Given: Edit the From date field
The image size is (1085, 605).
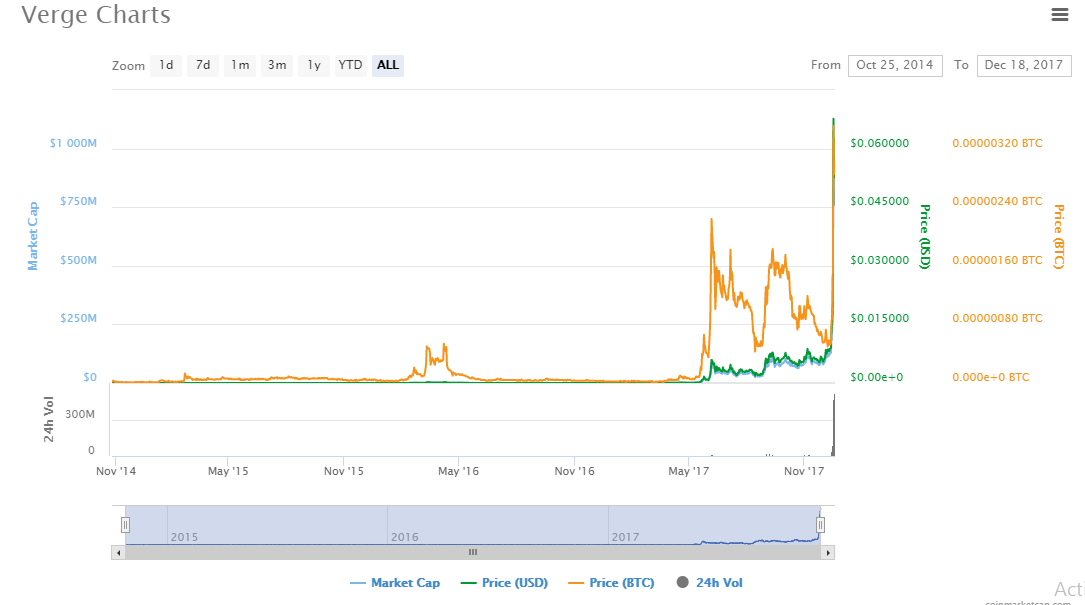Looking at the screenshot, I should tap(895, 65).
